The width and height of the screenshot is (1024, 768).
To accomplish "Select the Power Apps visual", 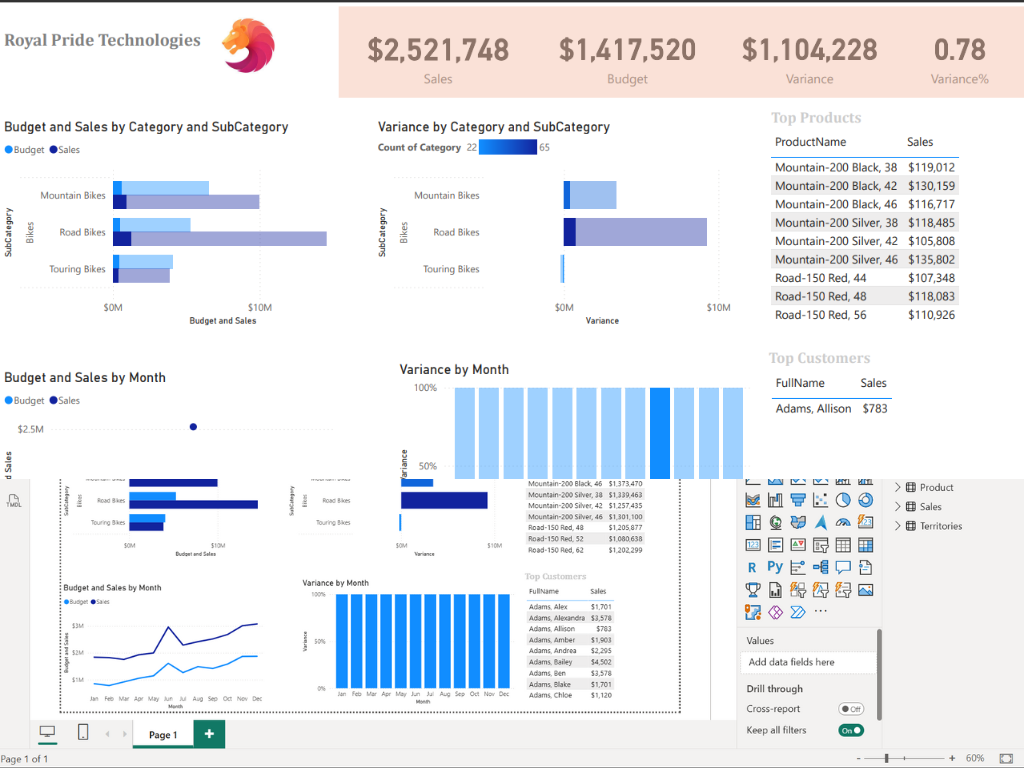I will pyautogui.click(x=775, y=612).
